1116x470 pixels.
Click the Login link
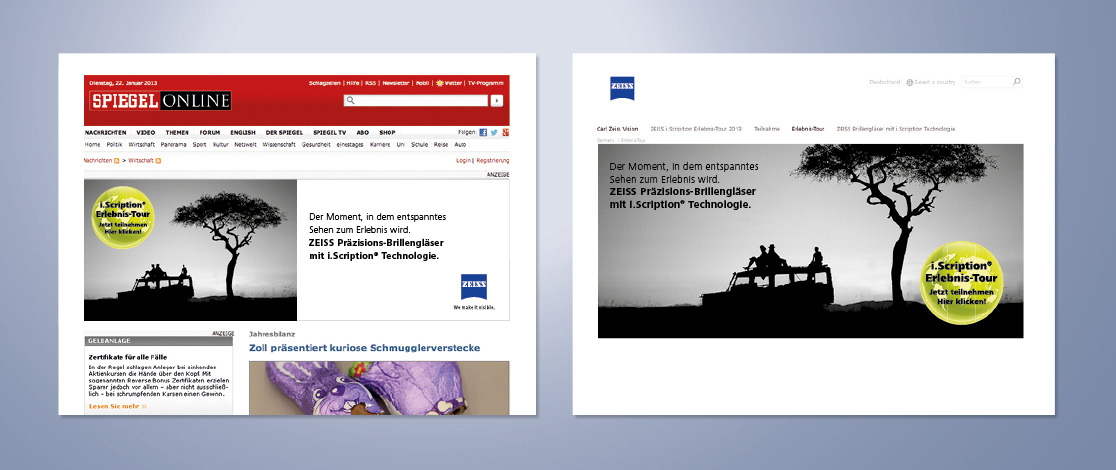pos(463,161)
